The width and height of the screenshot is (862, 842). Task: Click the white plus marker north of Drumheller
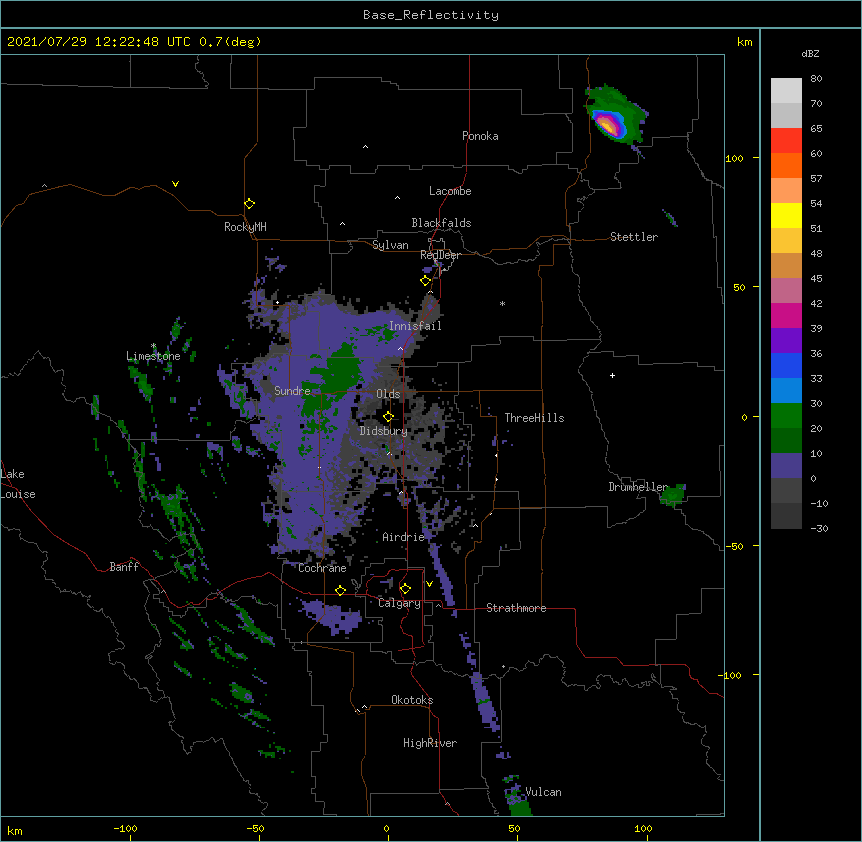(612, 375)
